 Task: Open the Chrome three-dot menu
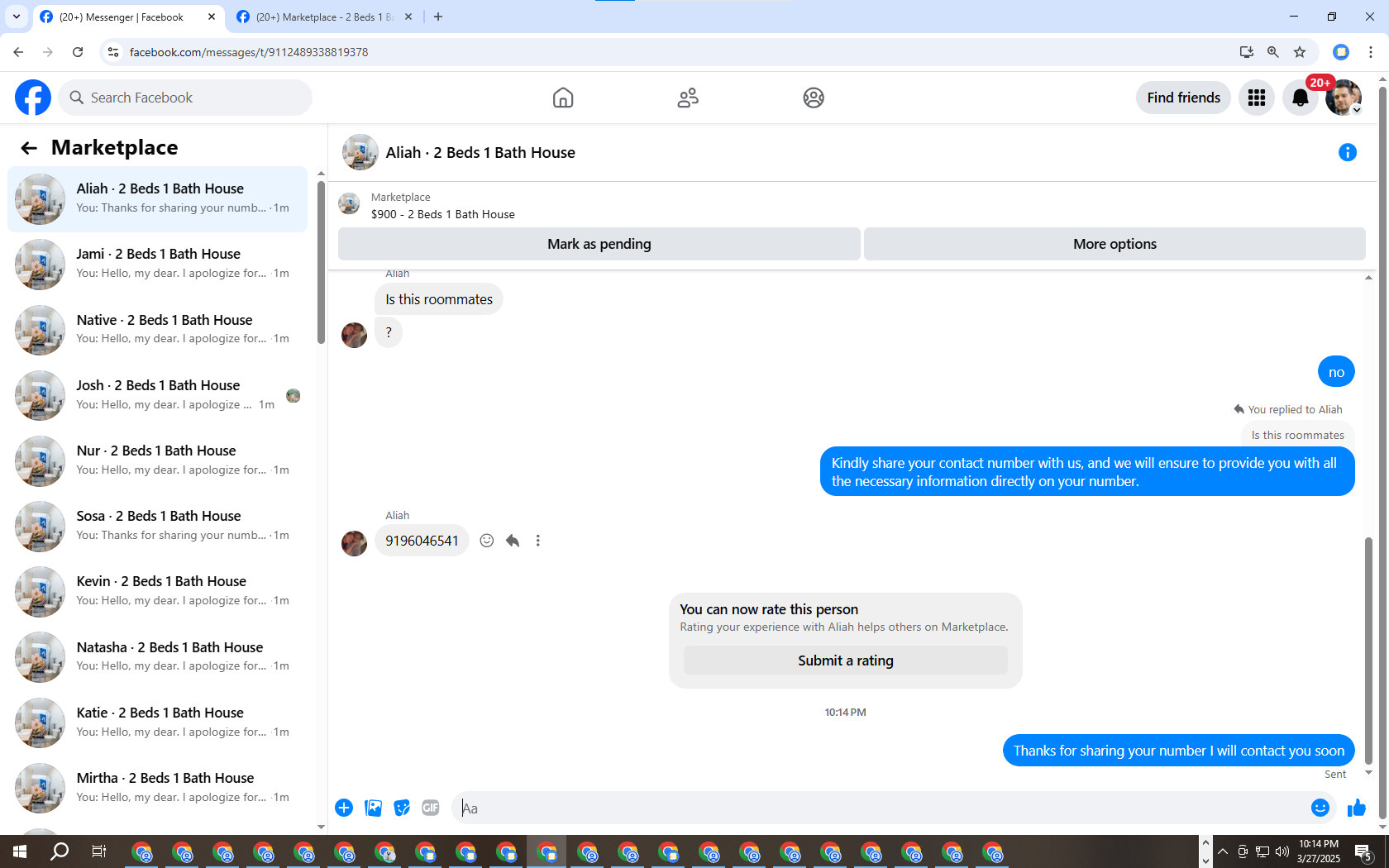click(1371, 52)
